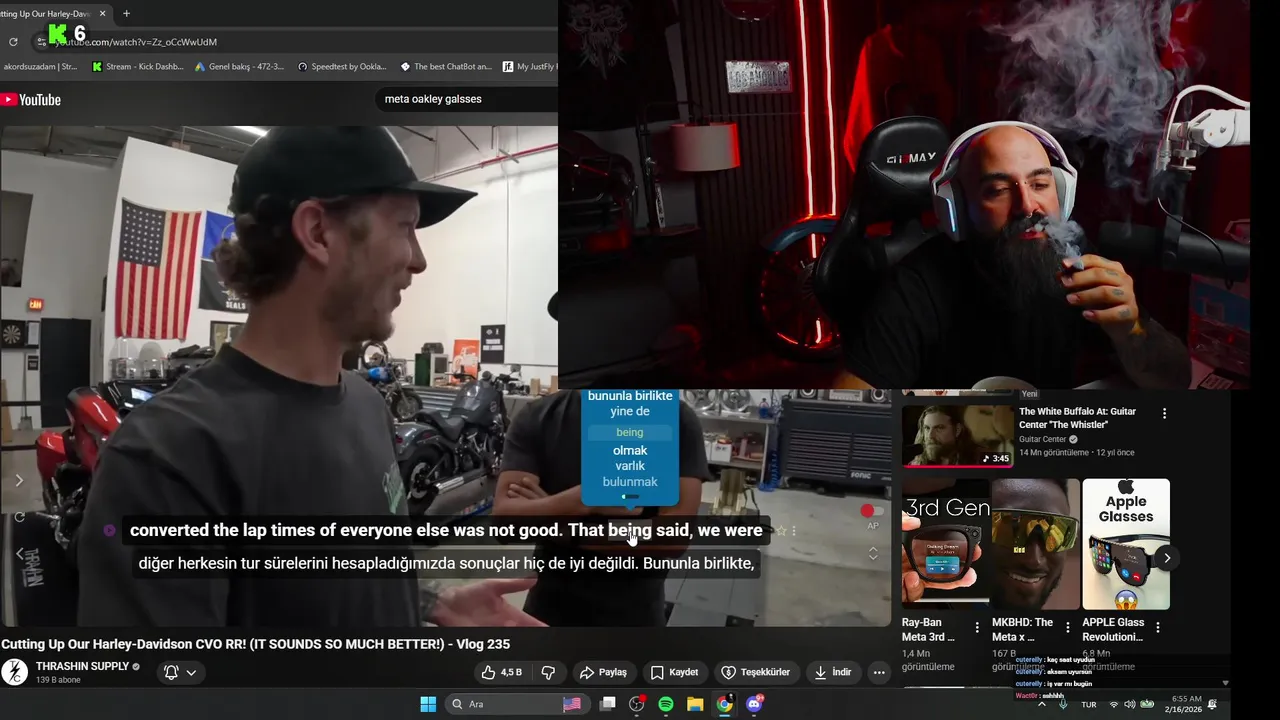Expand subtitle up-down chevron control
1280x720 pixels.
click(873, 553)
